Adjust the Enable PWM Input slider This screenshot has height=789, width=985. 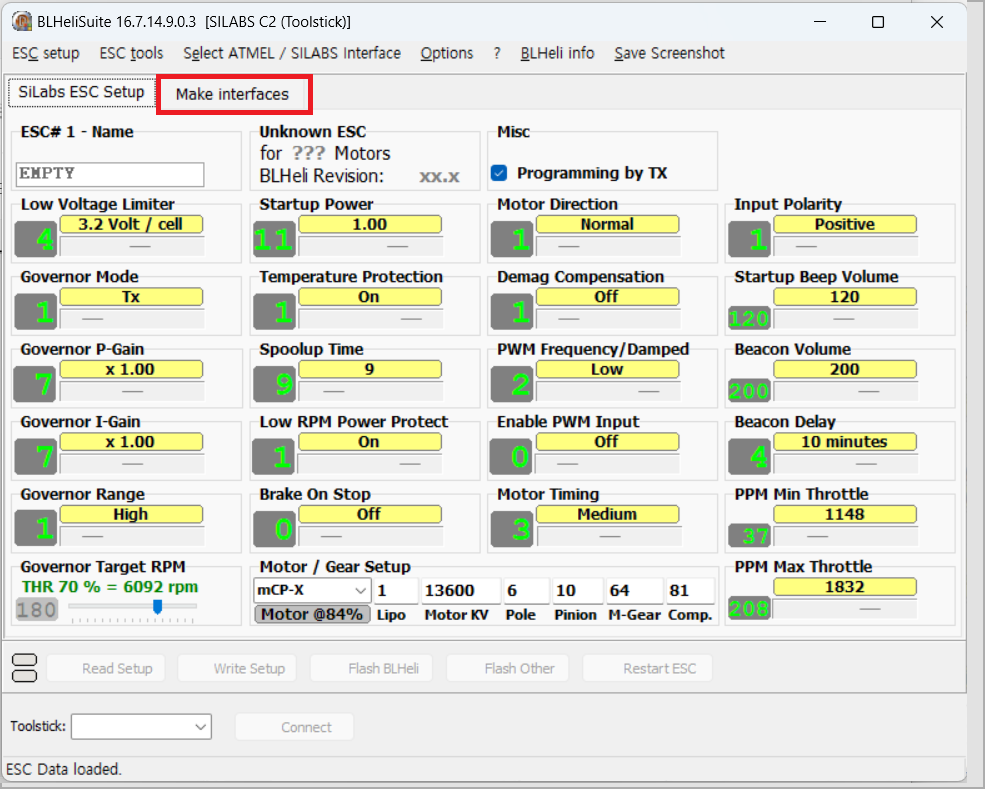click(608, 464)
